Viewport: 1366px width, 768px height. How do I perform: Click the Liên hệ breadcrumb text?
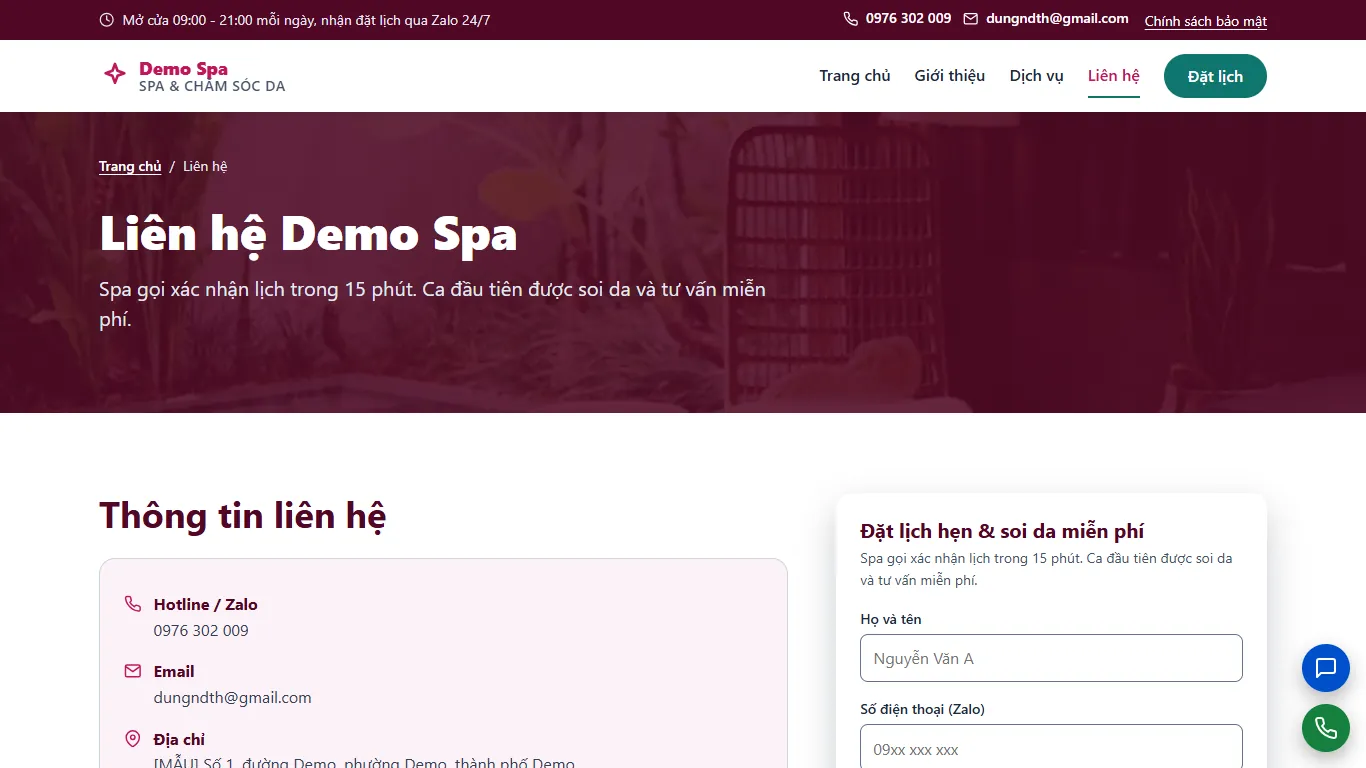coord(205,167)
